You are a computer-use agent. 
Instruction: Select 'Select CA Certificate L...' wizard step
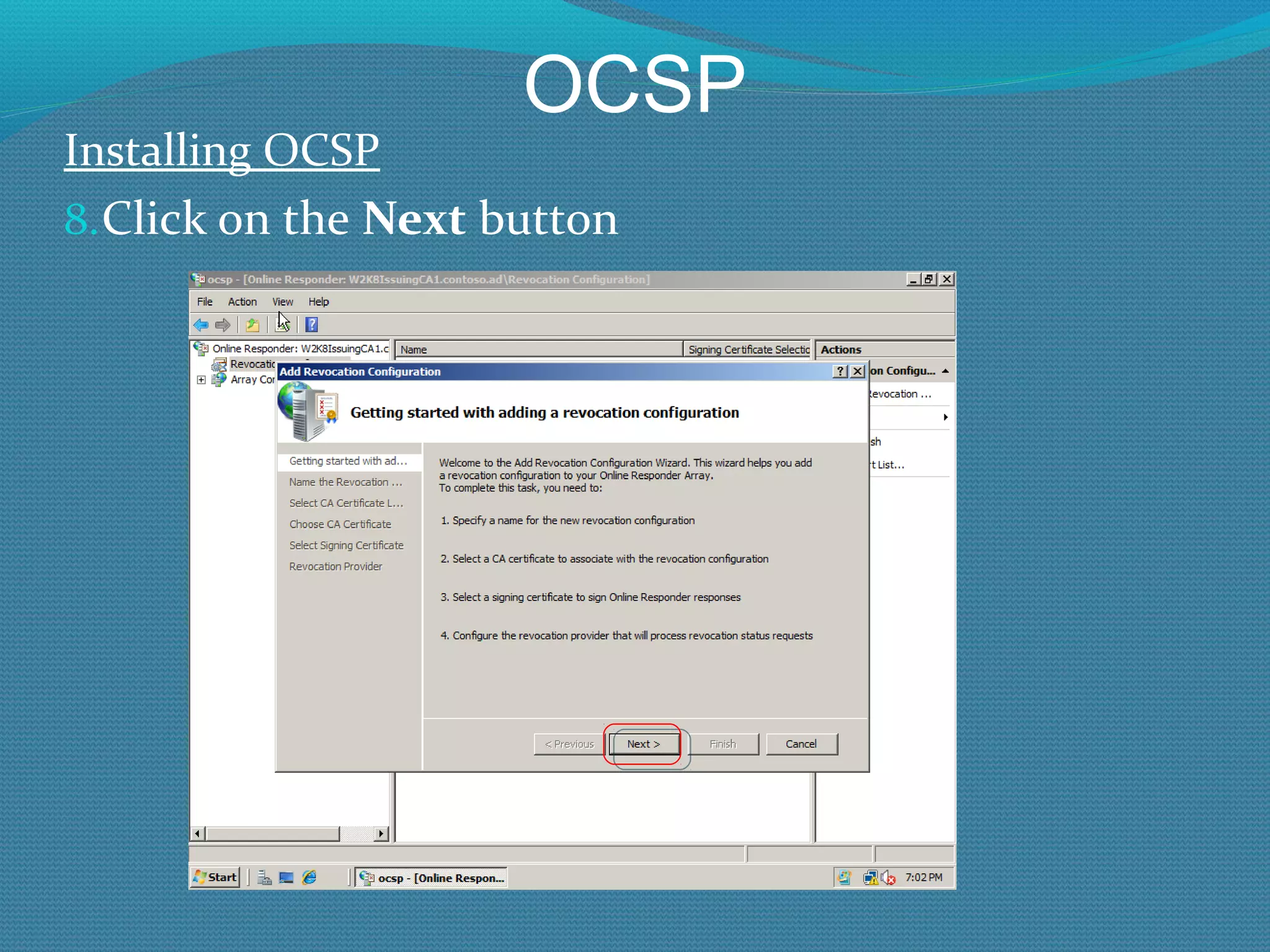[346, 503]
